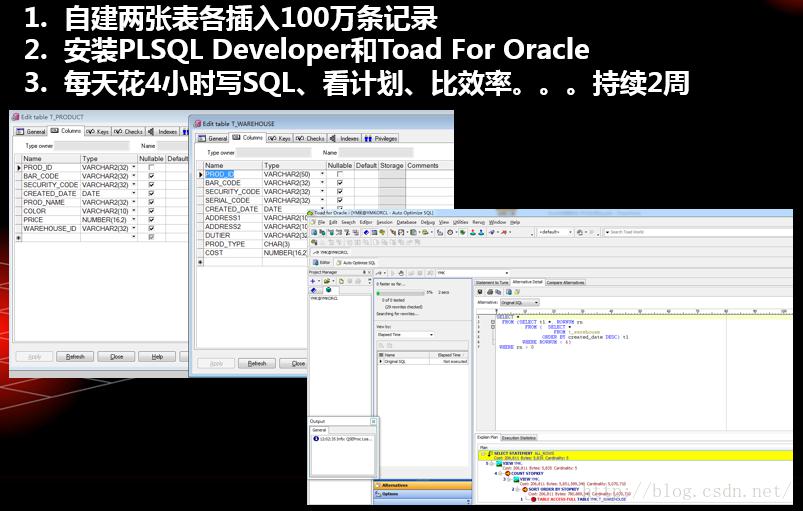The width and height of the screenshot is (803, 511).
Task: Click the rewrite search progress bar
Action: pyautogui.click(x=400, y=293)
